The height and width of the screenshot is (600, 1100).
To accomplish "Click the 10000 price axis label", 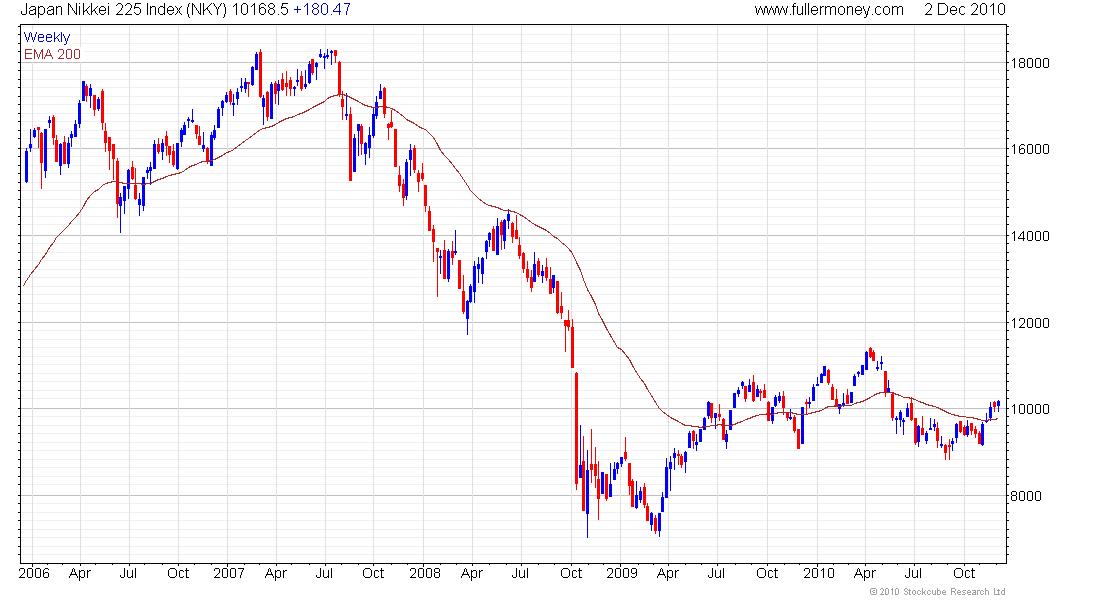I will [1030, 409].
